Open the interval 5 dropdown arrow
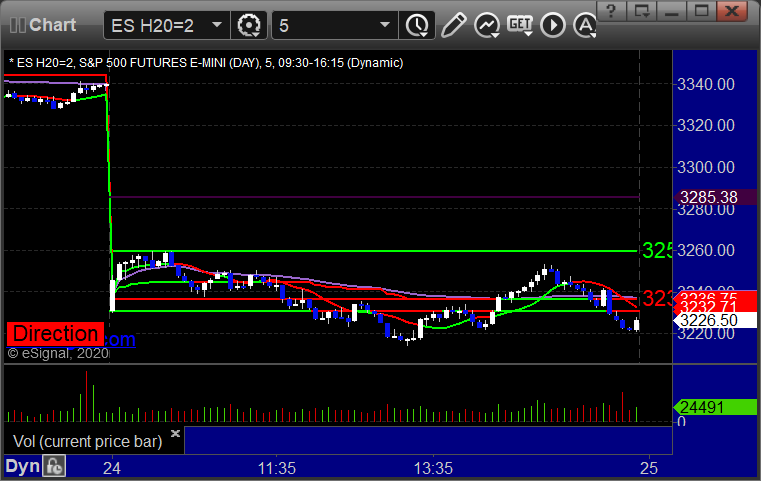The image size is (761, 481). 385,23
